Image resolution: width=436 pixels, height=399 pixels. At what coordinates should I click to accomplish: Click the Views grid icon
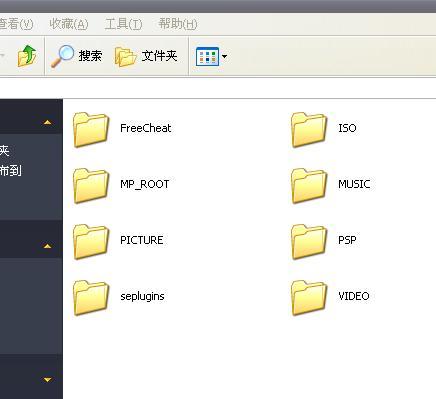(207, 56)
